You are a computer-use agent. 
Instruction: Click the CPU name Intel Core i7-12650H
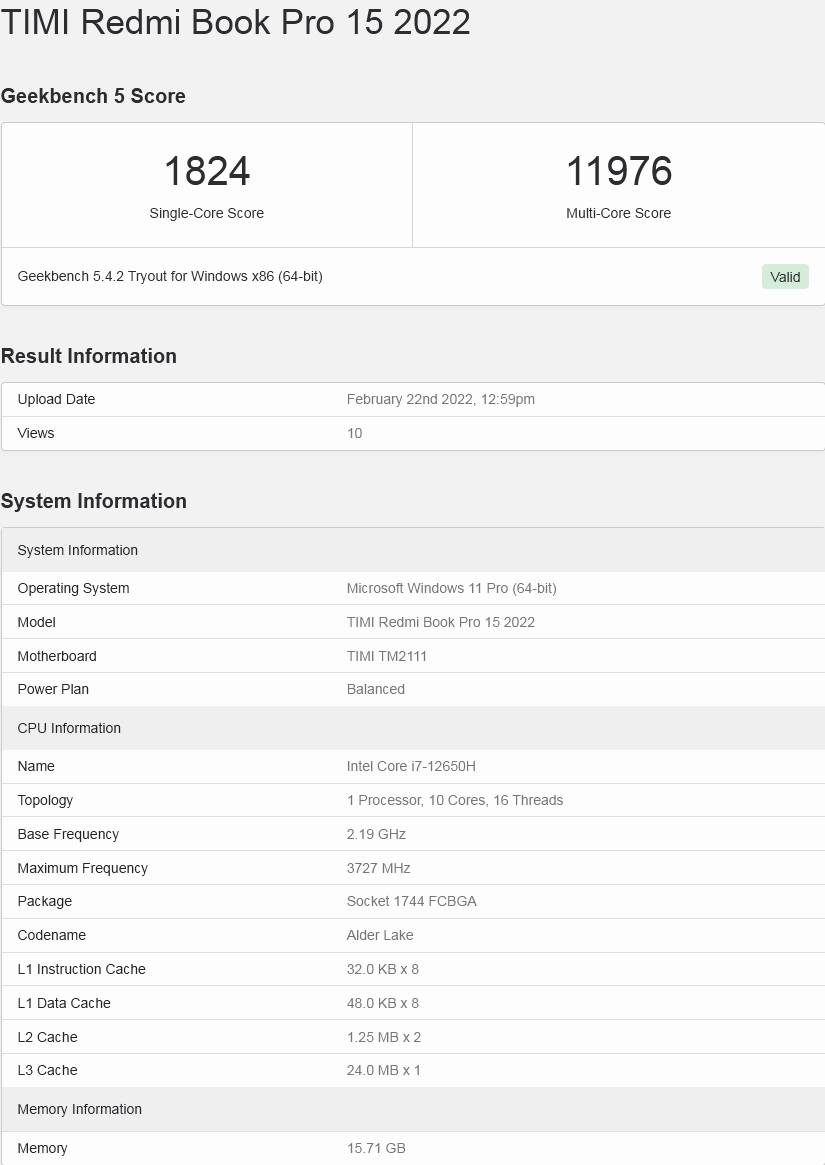click(x=411, y=766)
